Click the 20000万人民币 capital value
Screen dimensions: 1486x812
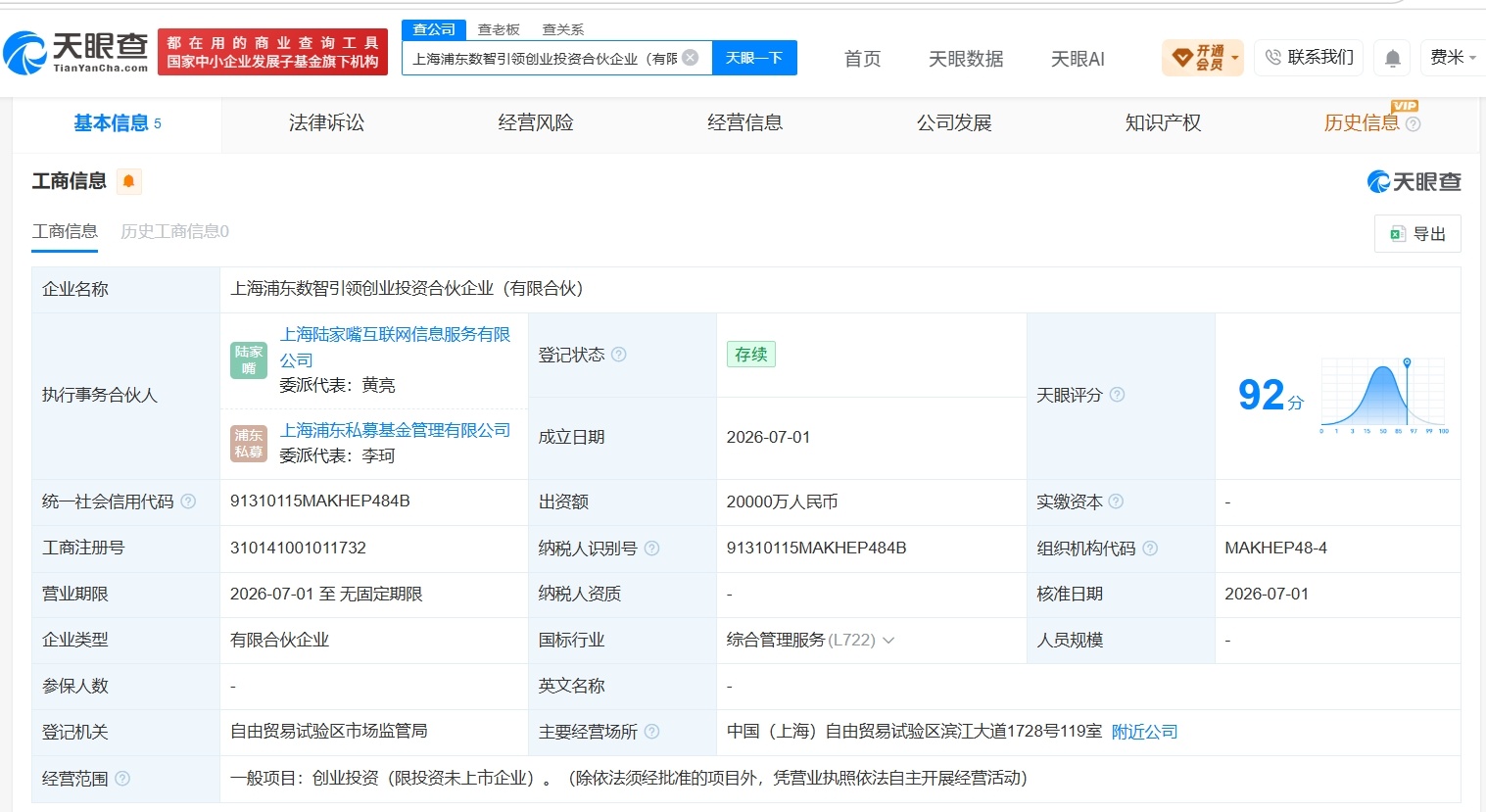click(x=782, y=502)
